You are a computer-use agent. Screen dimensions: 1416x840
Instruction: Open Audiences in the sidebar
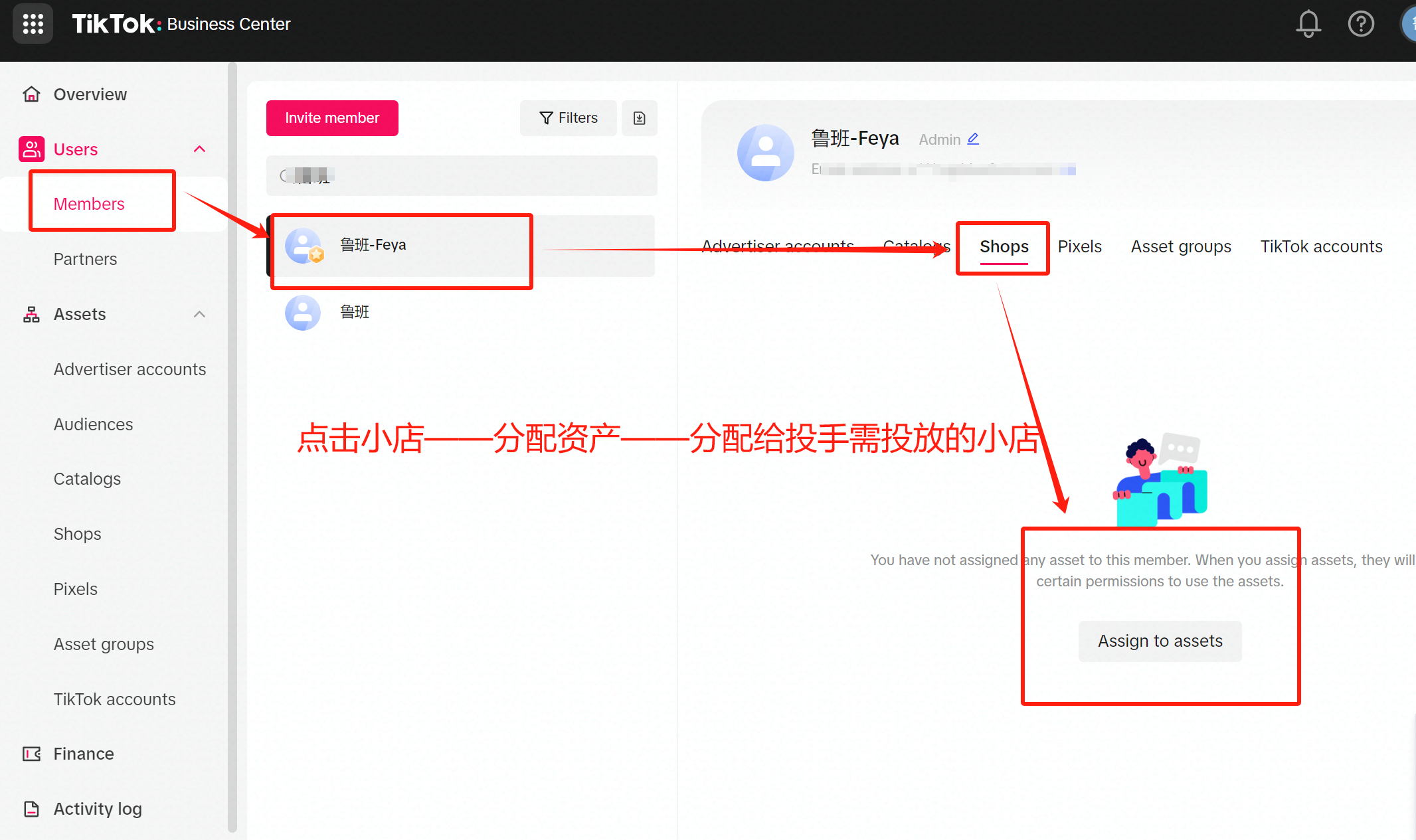tap(93, 424)
